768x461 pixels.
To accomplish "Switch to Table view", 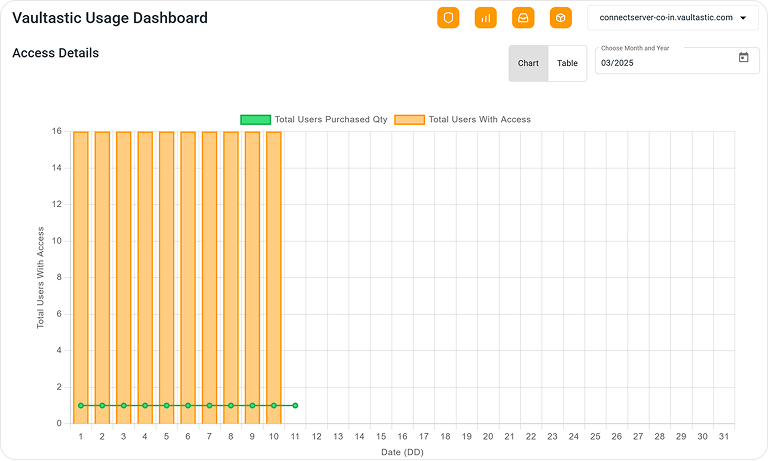I will point(567,63).
